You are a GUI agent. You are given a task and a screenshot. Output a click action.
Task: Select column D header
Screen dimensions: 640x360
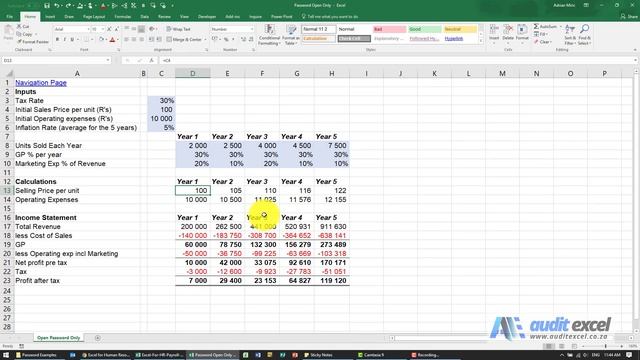point(193,74)
